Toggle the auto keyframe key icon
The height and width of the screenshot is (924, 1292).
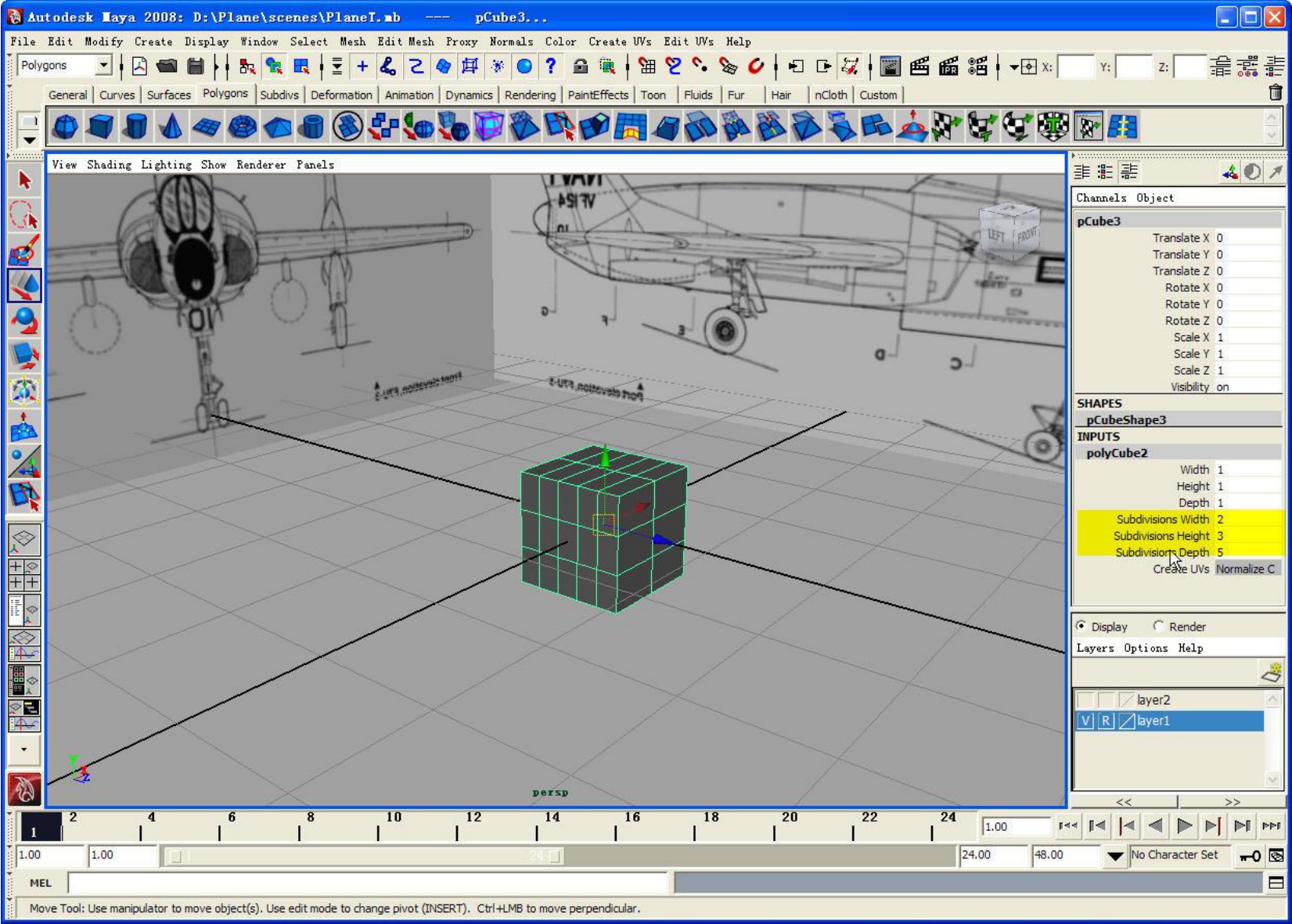point(1250,855)
